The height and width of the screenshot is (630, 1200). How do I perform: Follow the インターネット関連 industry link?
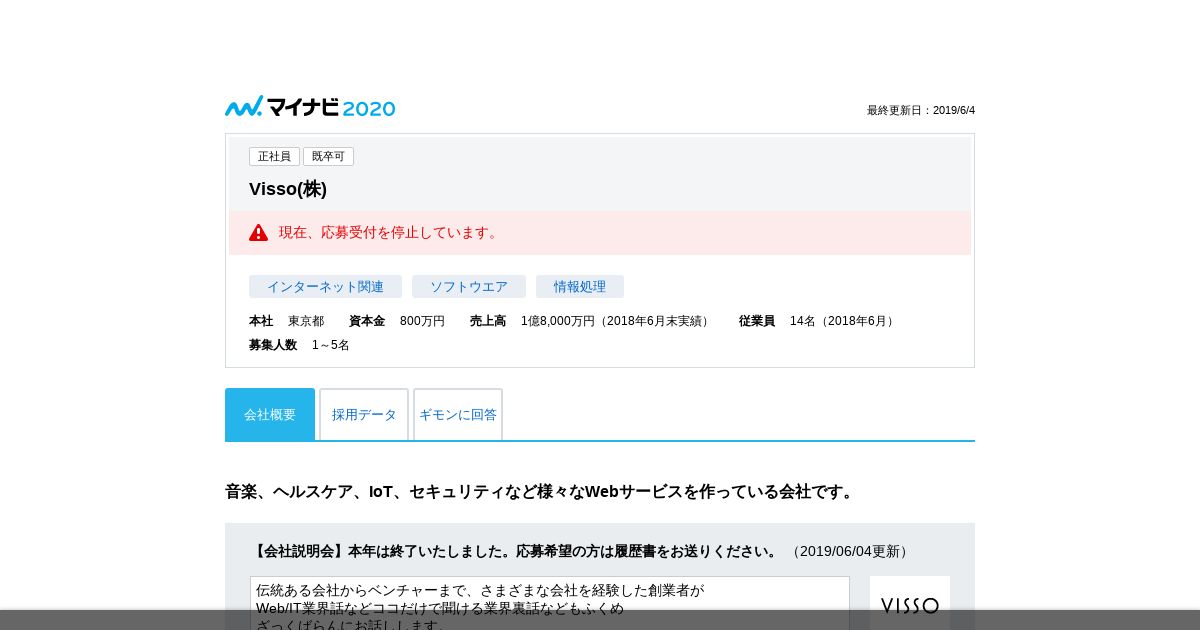(x=325, y=287)
